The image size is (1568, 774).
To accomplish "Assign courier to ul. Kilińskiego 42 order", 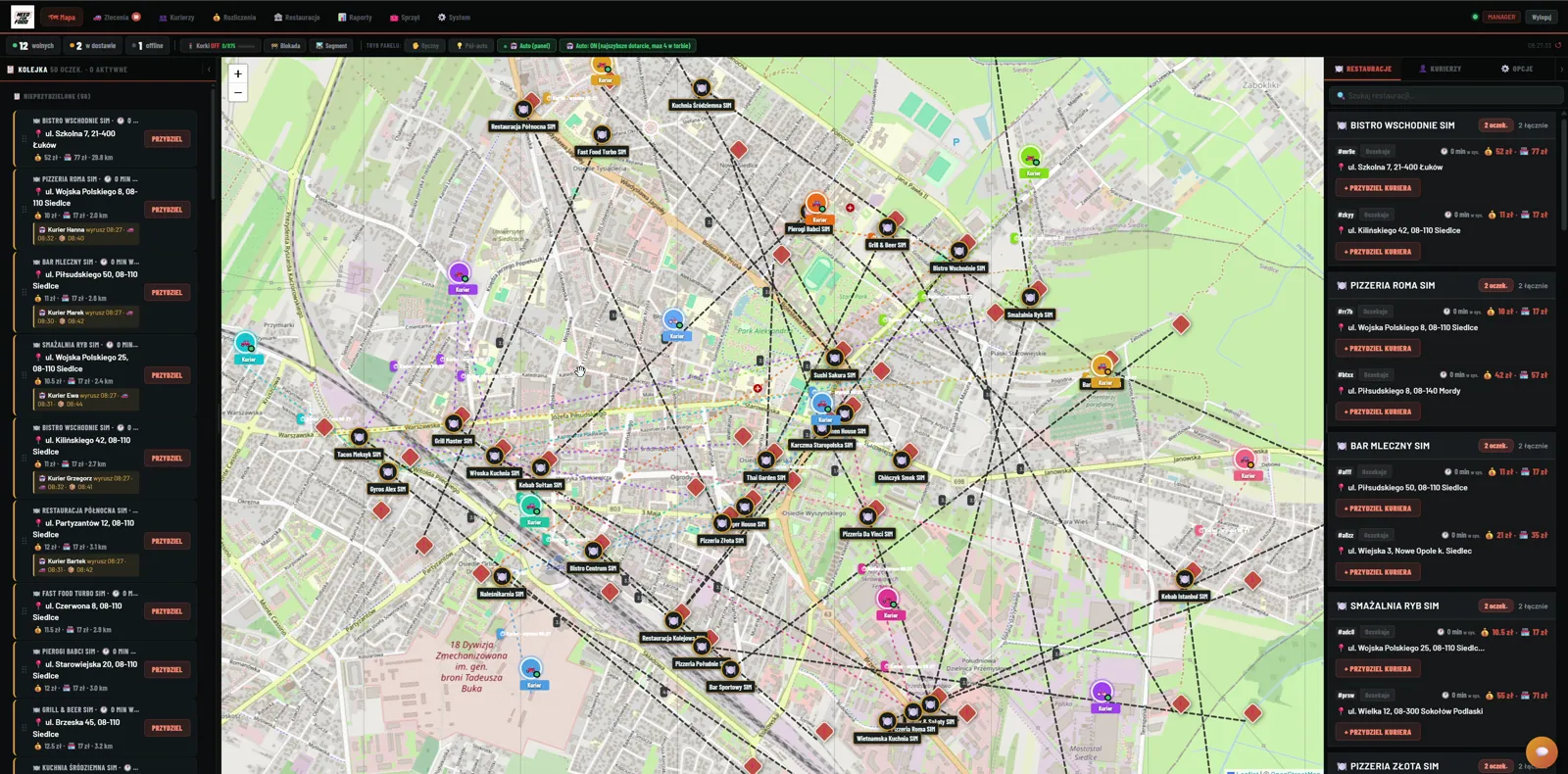I will pos(1378,252).
